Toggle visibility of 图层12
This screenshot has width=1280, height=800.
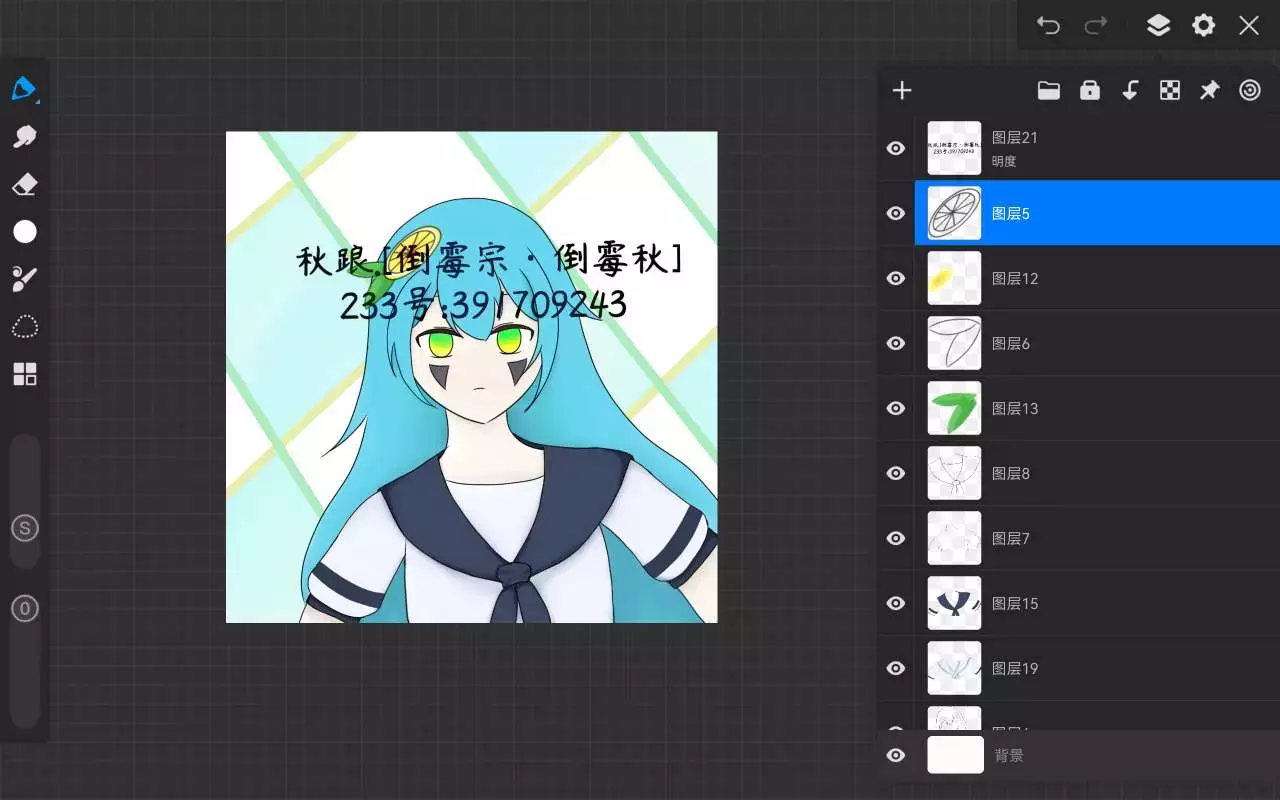pyautogui.click(x=896, y=278)
